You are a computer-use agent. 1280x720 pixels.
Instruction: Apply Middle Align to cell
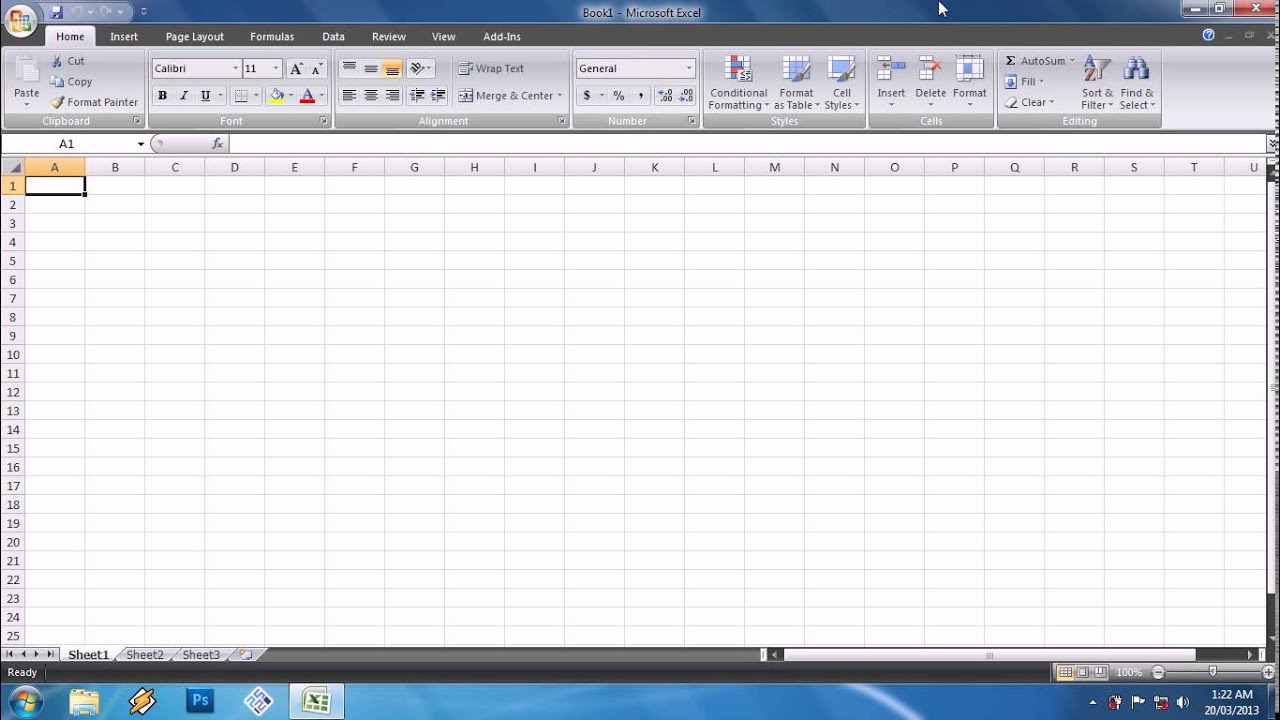coord(371,68)
